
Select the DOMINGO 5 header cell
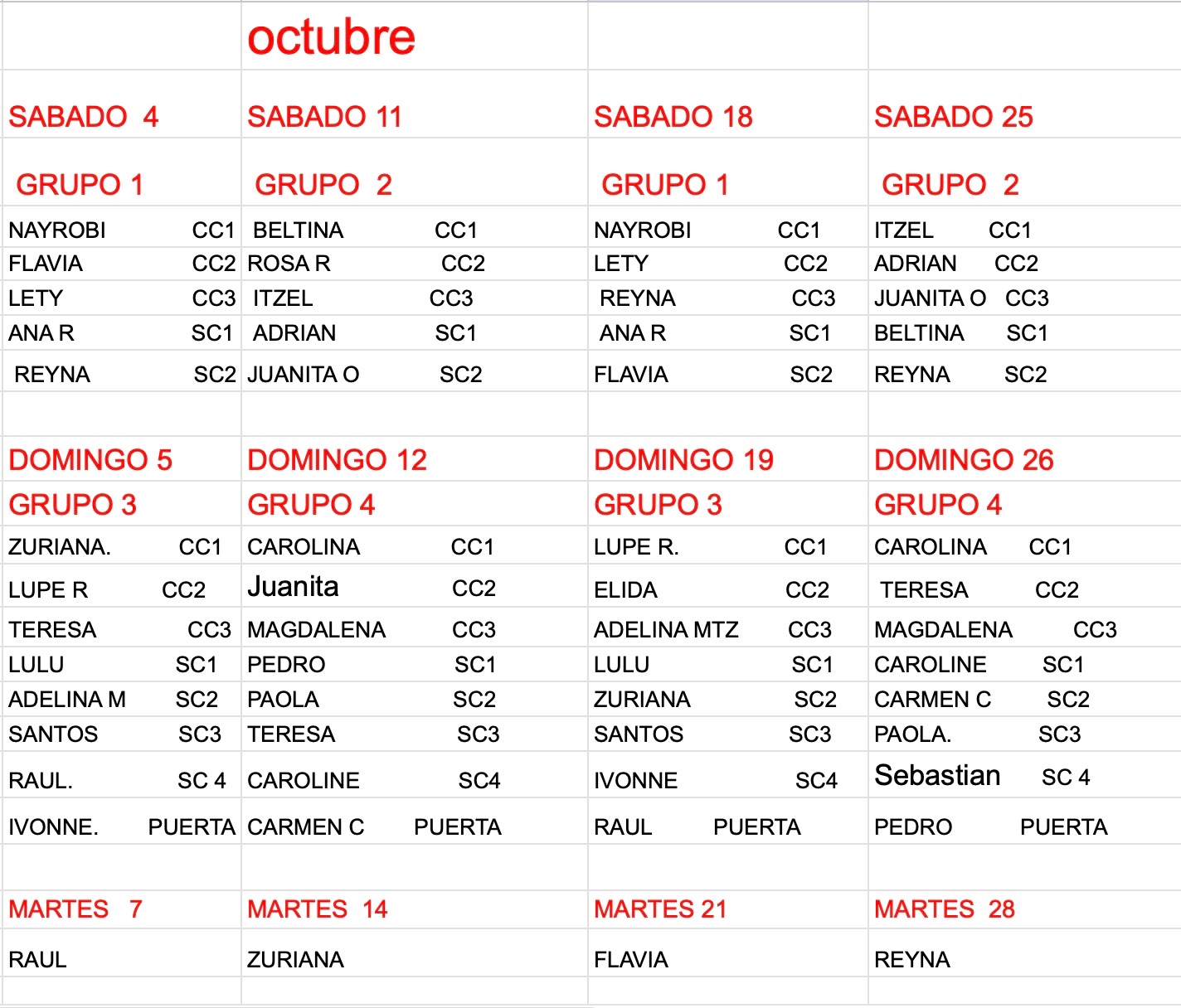[90, 460]
